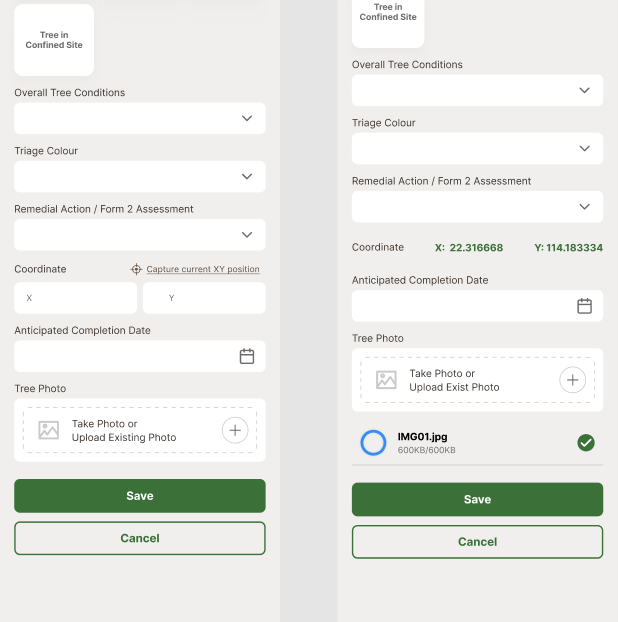Screen dimensions: 618x622
Task: Click green checkmark next to IMG01.jpg
Action: [x=586, y=442]
